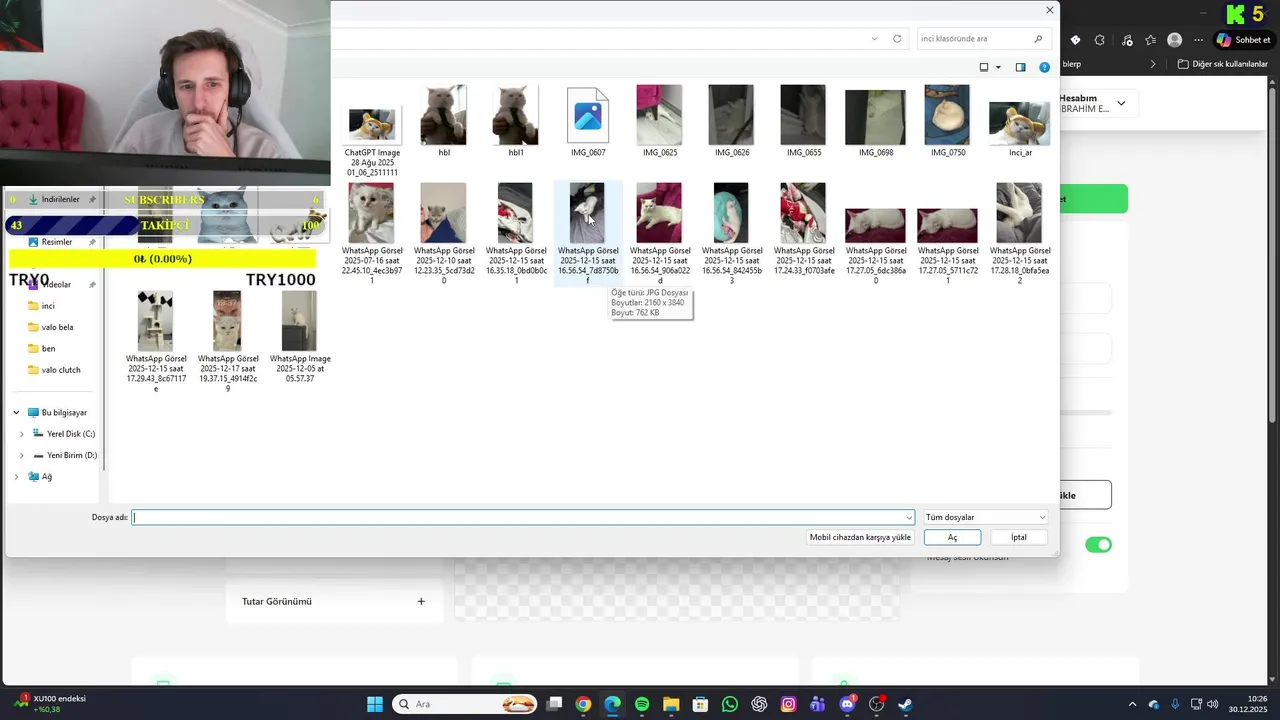Open Spotify from taskbar
Viewport: 1280px width, 720px height.
pyautogui.click(x=642, y=704)
